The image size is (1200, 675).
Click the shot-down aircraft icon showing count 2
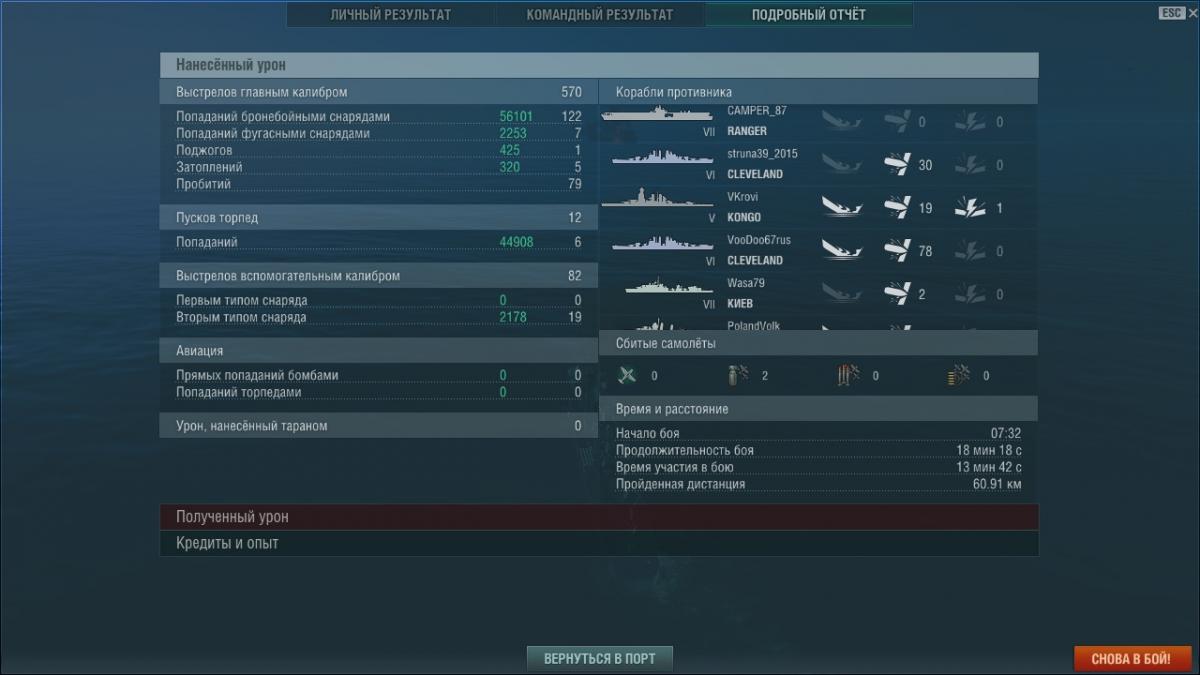(737, 376)
